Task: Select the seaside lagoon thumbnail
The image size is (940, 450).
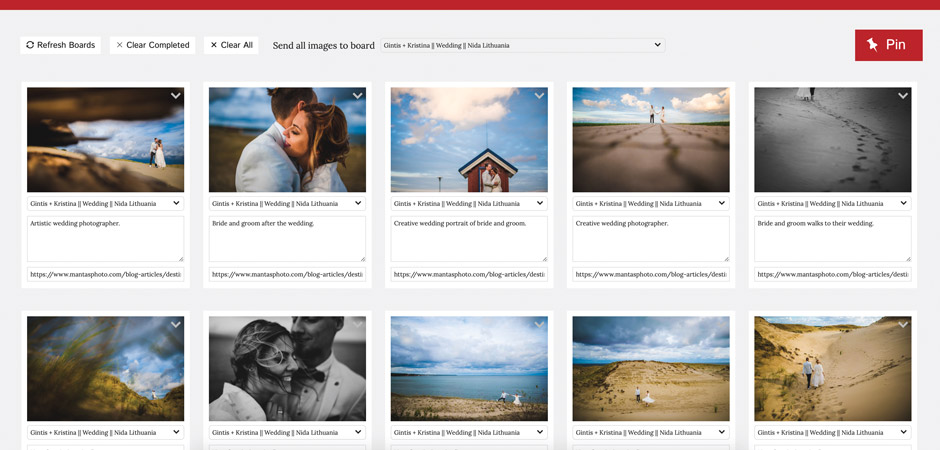Action: click(469, 369)
